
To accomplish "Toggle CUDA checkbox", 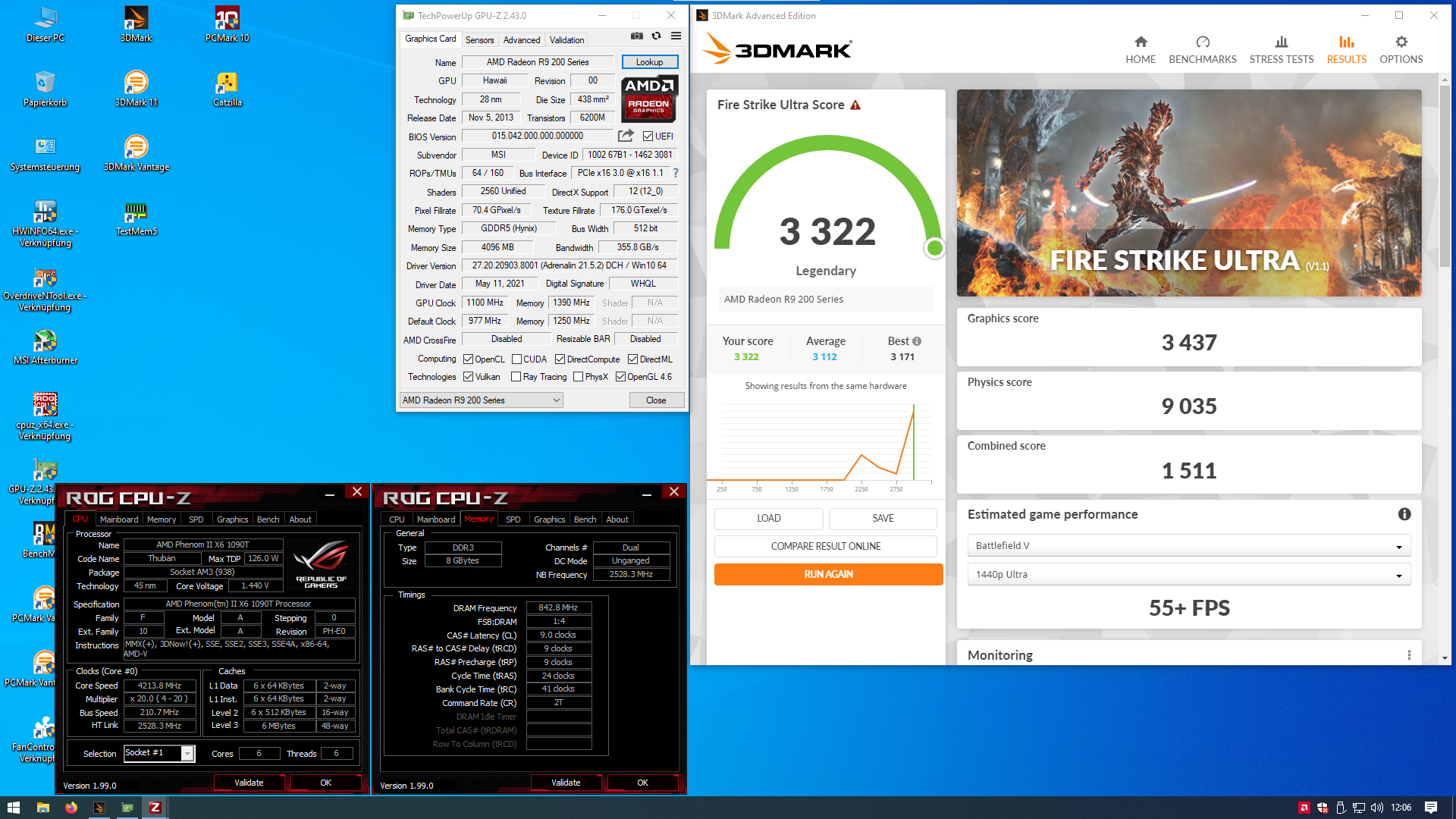I will (x=516, y=359).
